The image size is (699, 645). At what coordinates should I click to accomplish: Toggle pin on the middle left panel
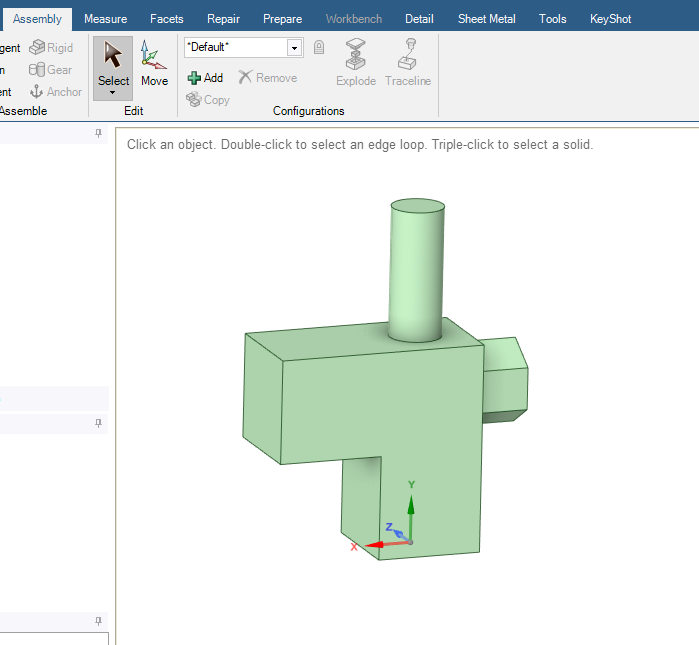click(x=98, y=424)
